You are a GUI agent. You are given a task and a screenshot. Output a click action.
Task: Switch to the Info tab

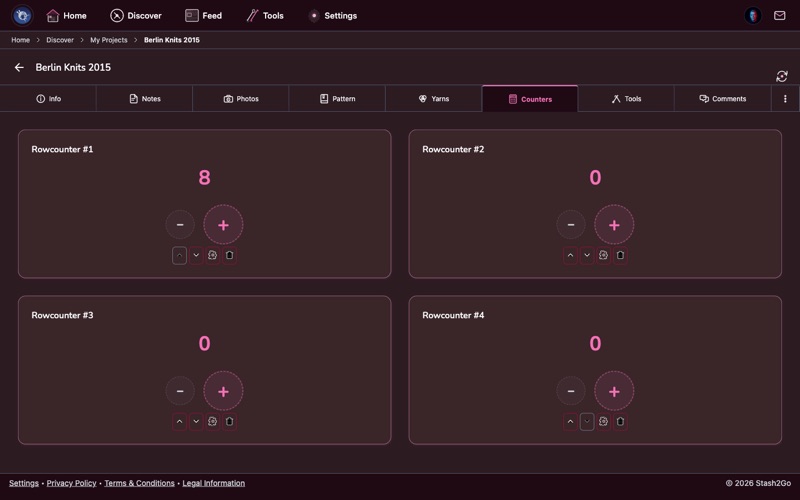point(48,98)
